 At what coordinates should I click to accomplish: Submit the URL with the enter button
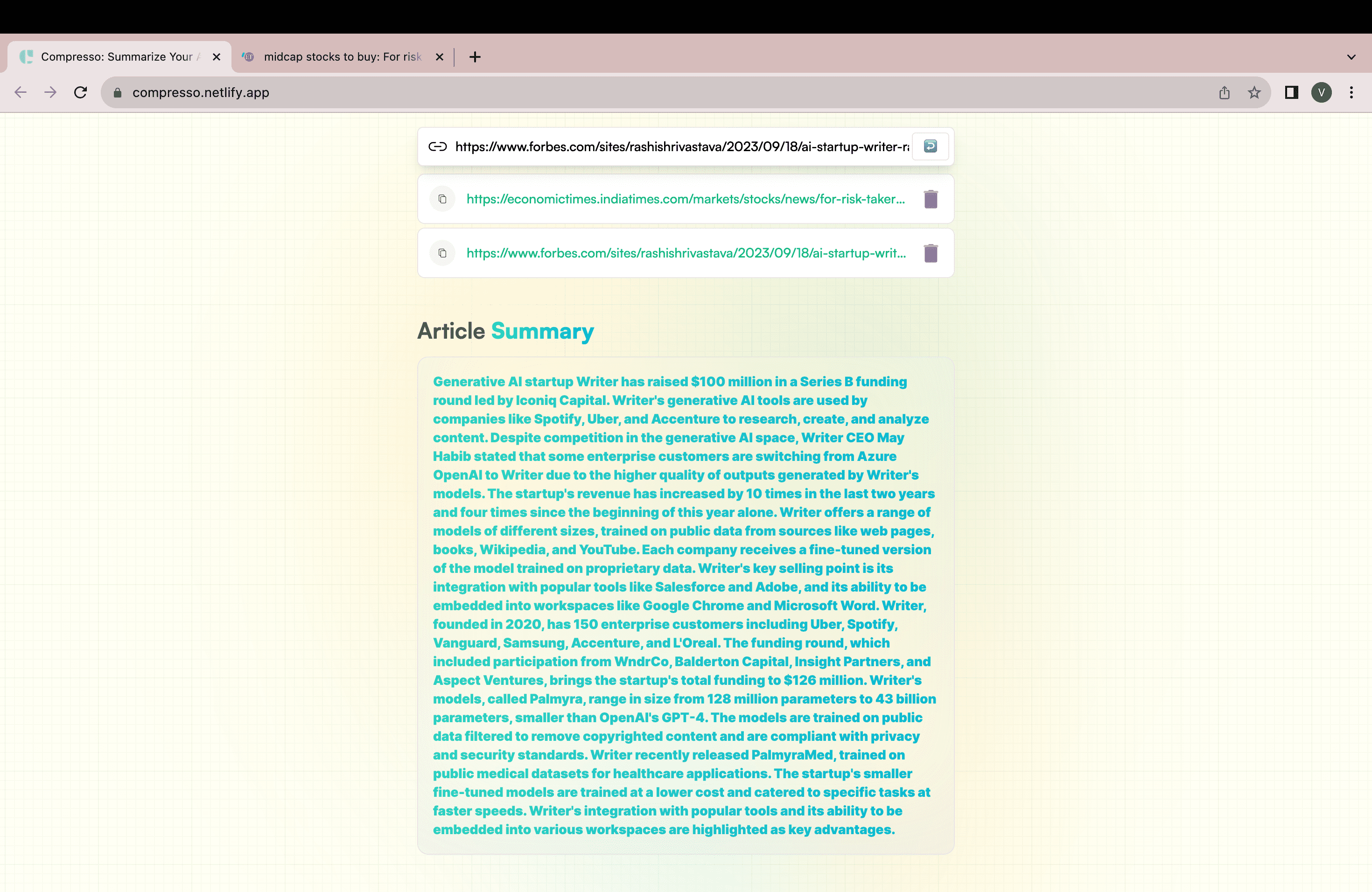coord(931,146)
